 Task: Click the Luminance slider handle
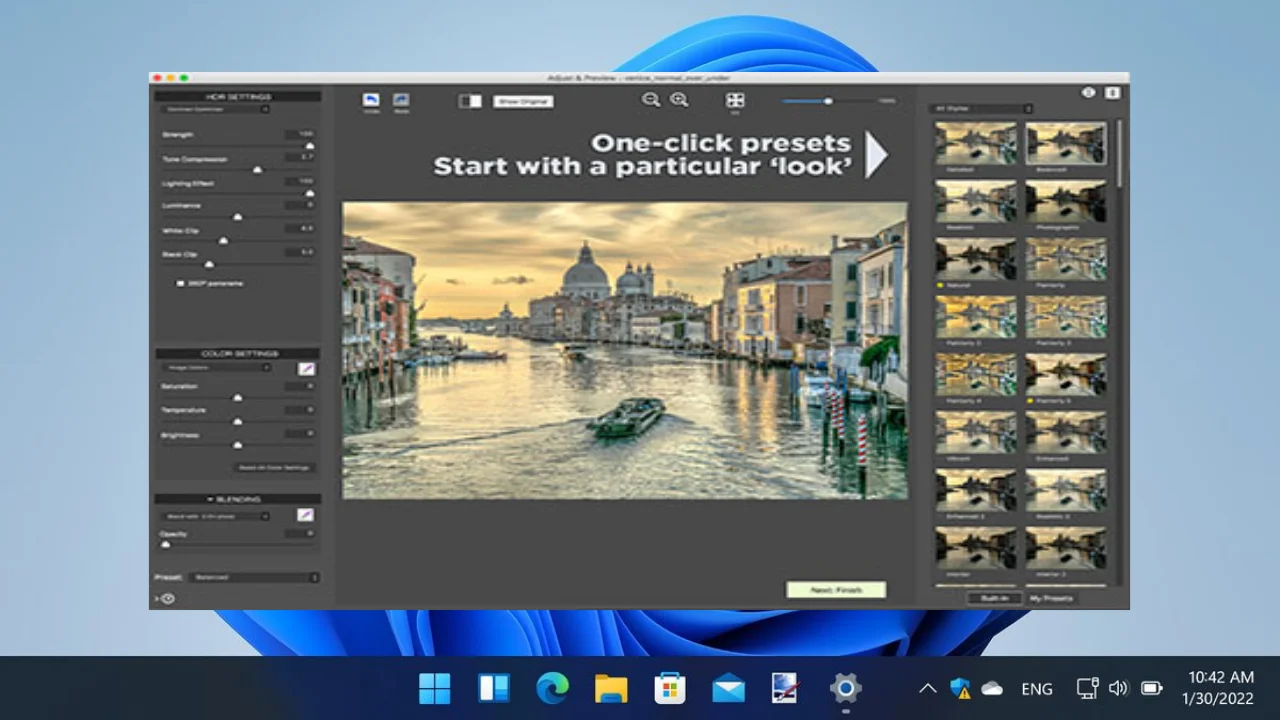click(x=237, y=216)
